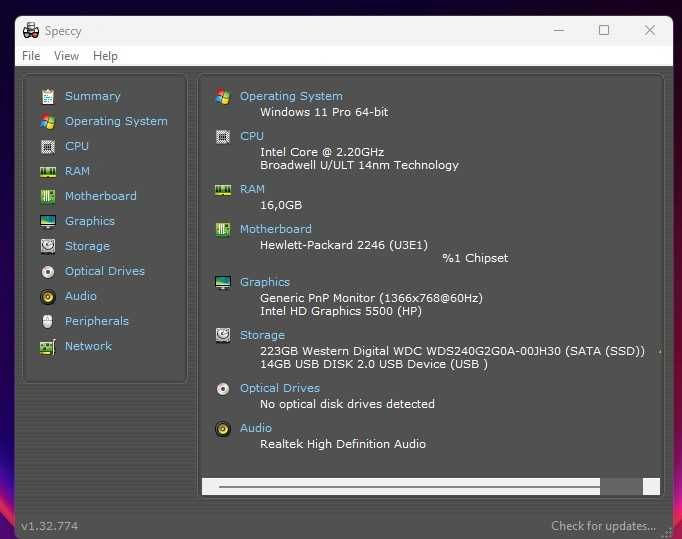Open the Network section from sidebar
This screenshot has width=682, height=539.
[x=88, y=346]
